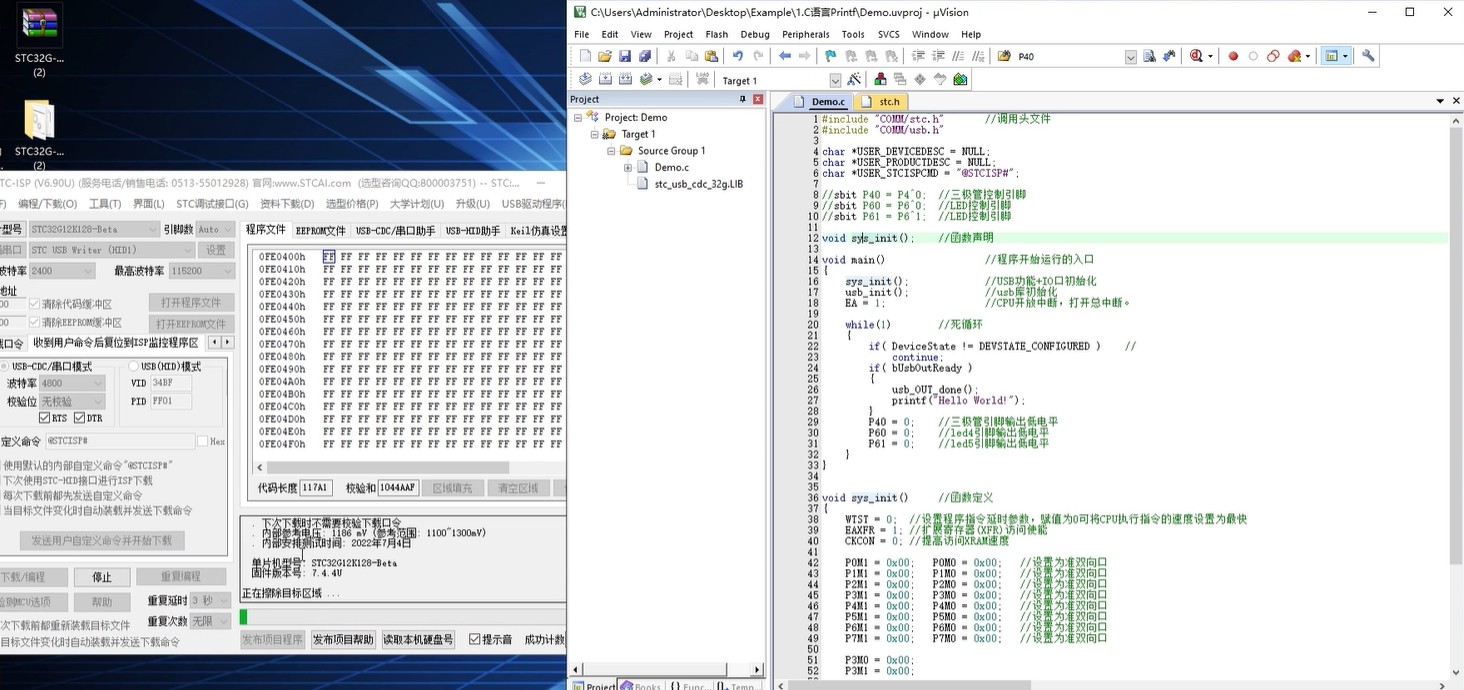Click the Open file folder icon in µVision

[x=605, y=56]
